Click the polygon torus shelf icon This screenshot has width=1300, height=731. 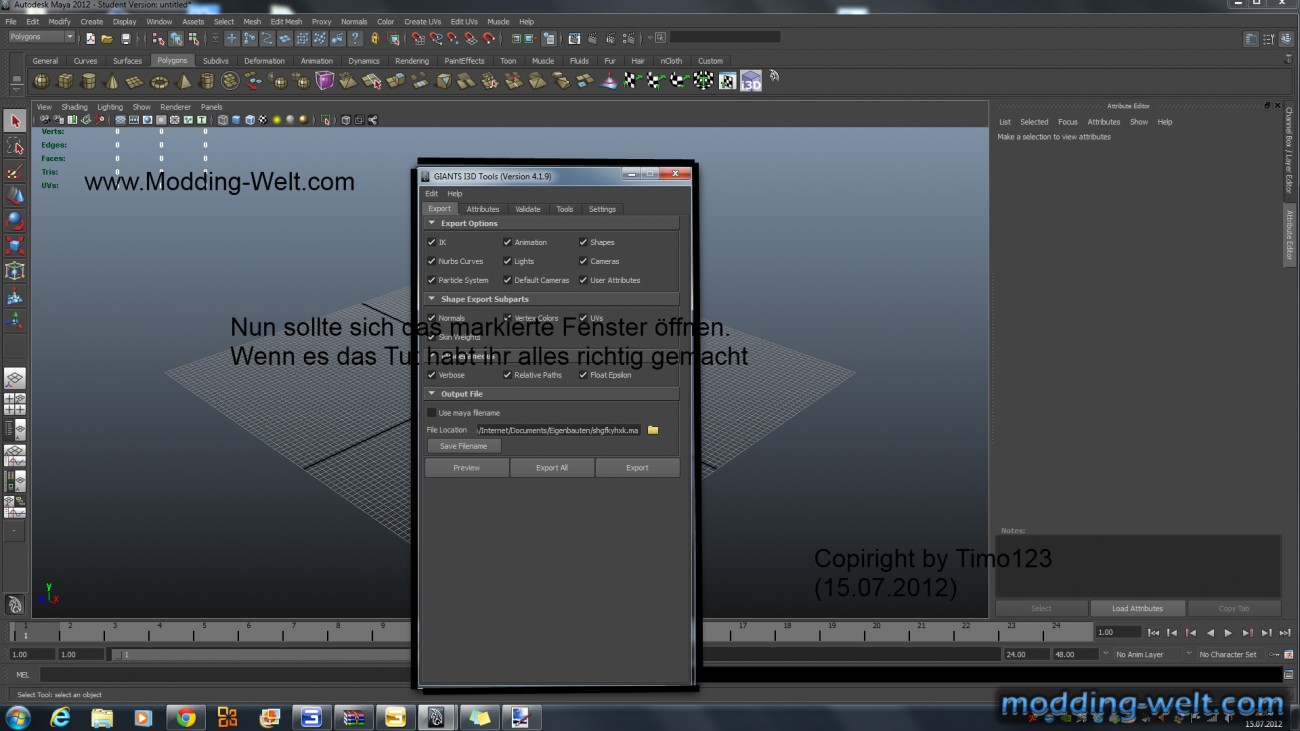coord(159,81)
